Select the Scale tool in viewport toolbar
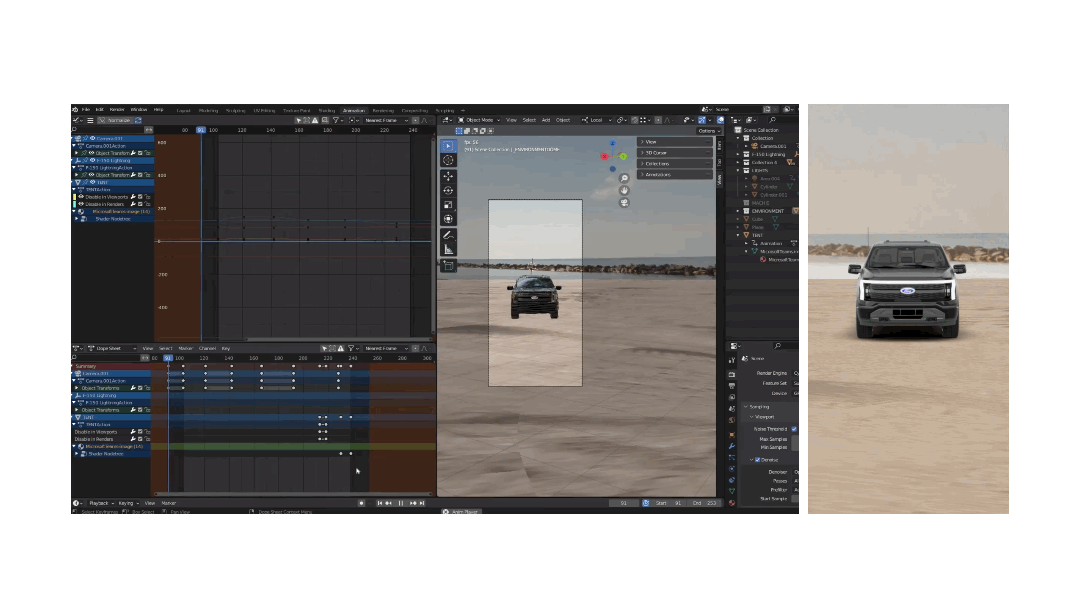 pos(448,205)
